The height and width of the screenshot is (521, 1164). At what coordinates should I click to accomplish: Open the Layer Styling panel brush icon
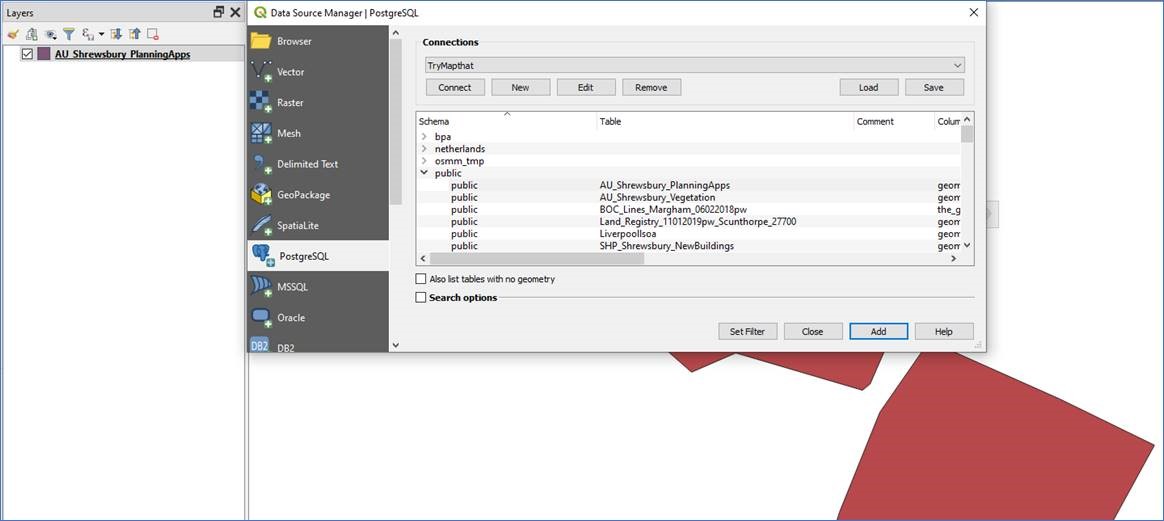pyautogui.click(x=13, y=33)
